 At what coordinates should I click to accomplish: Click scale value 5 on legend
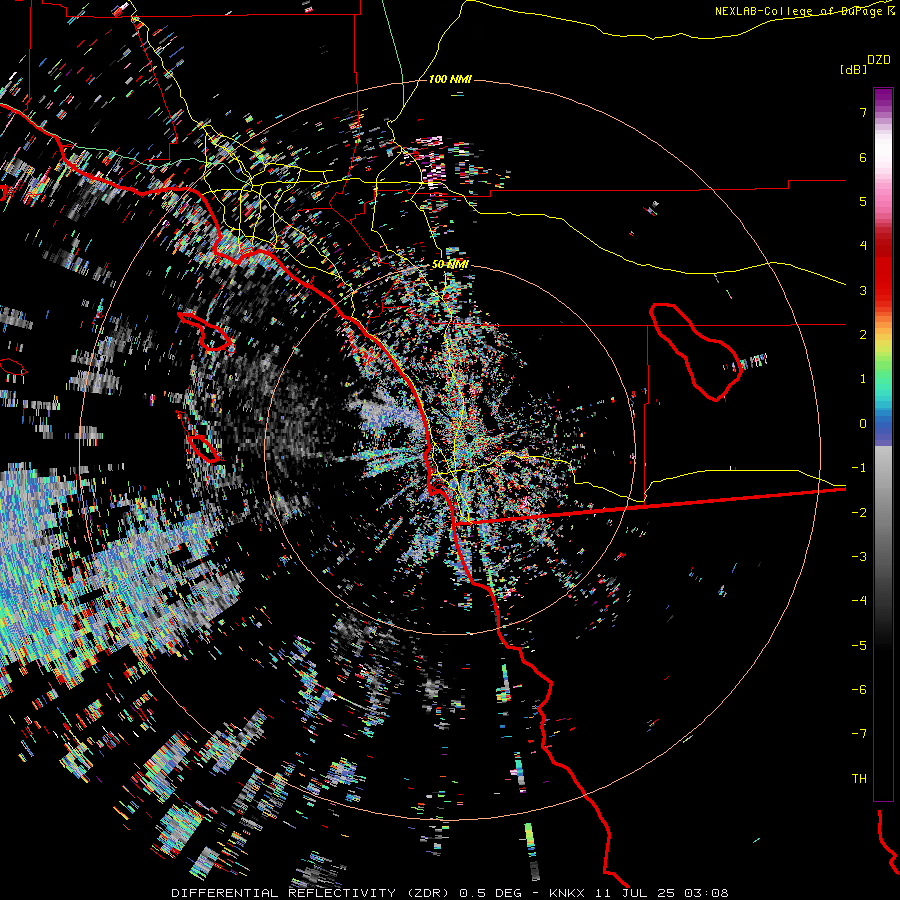tap(863, 201)
